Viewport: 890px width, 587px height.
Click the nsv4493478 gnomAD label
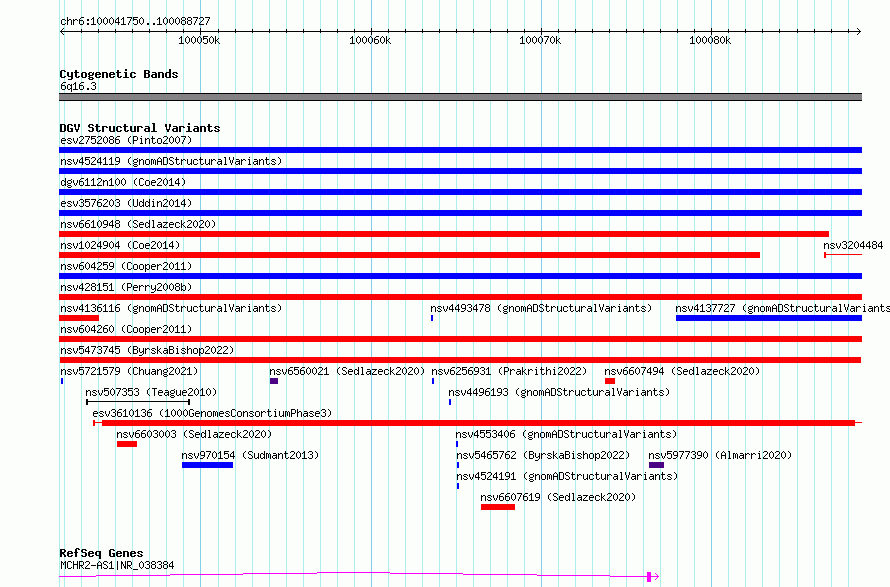[x=541, y=308]
